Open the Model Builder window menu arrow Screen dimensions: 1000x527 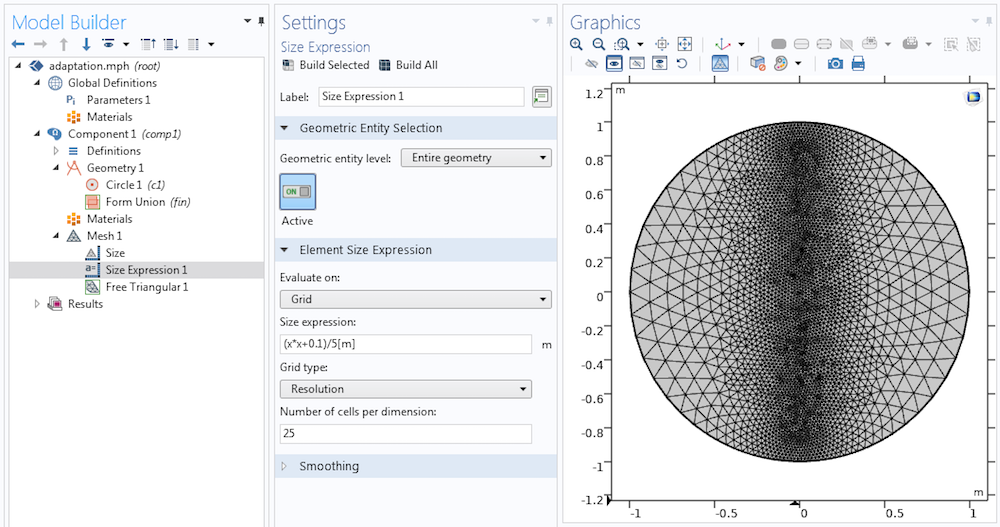[x=247, y=21]
